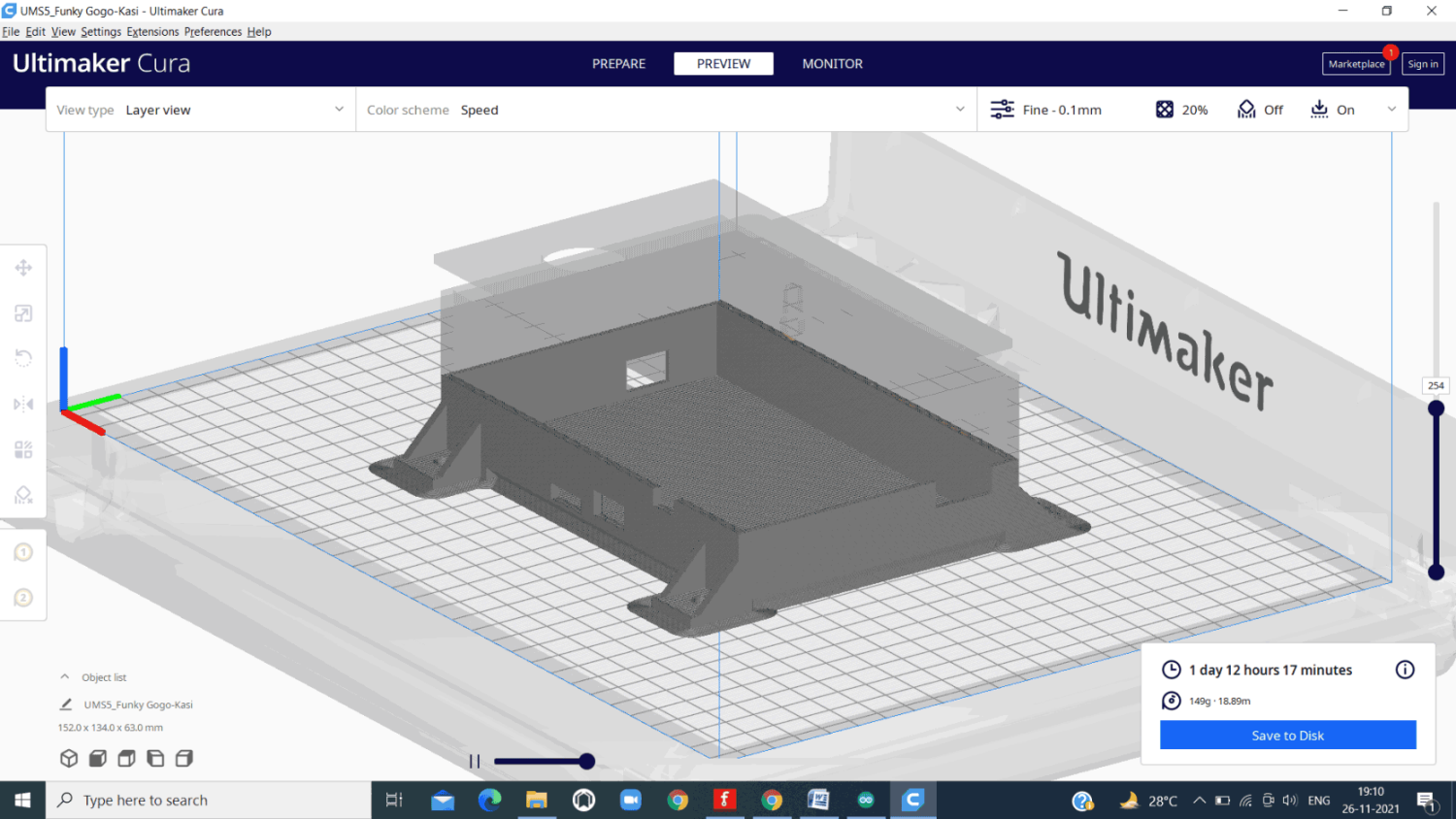This screenshot has width=1456, height=819.
Task: Select the Support Blocker tool
Action: [23, 495]
